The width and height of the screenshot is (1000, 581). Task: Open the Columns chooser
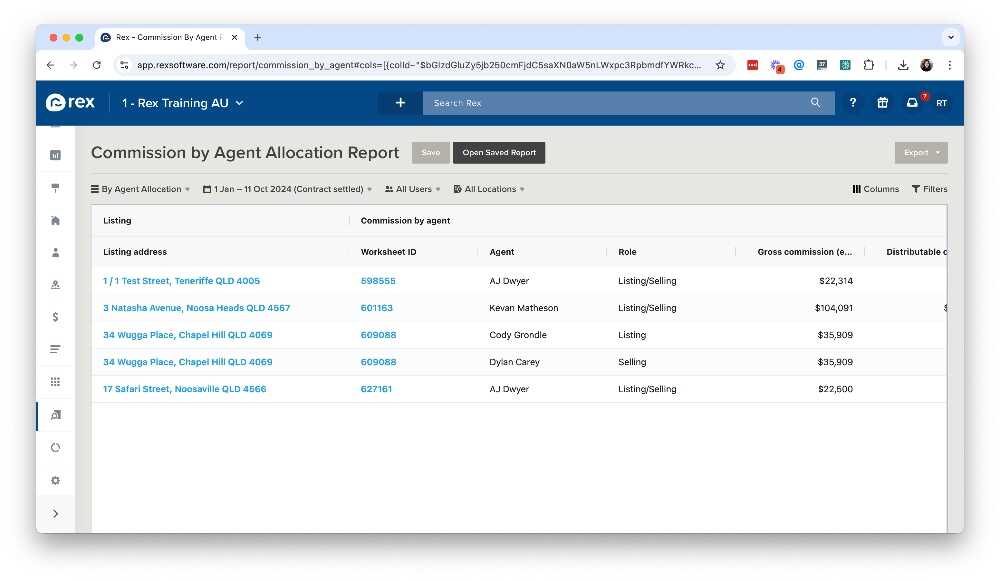(875, 189)
